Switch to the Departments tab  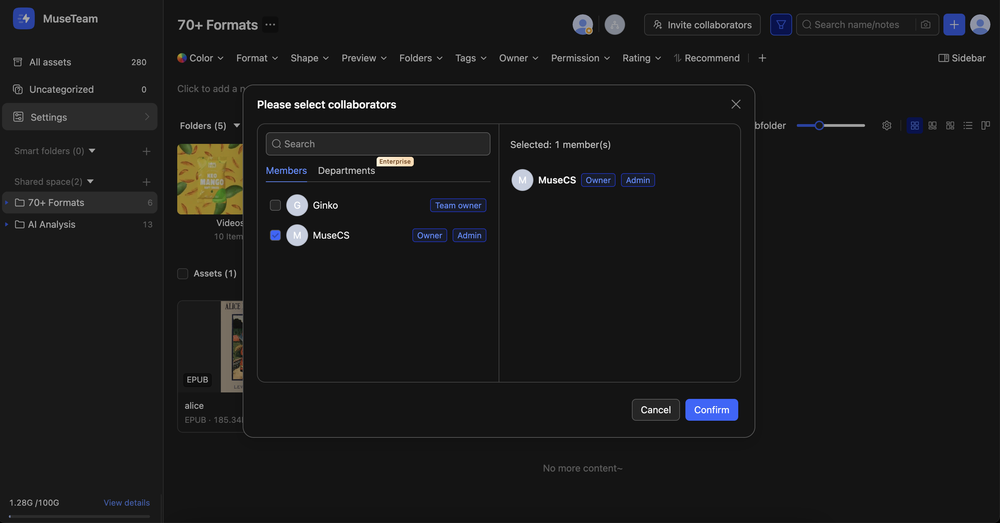346,171
